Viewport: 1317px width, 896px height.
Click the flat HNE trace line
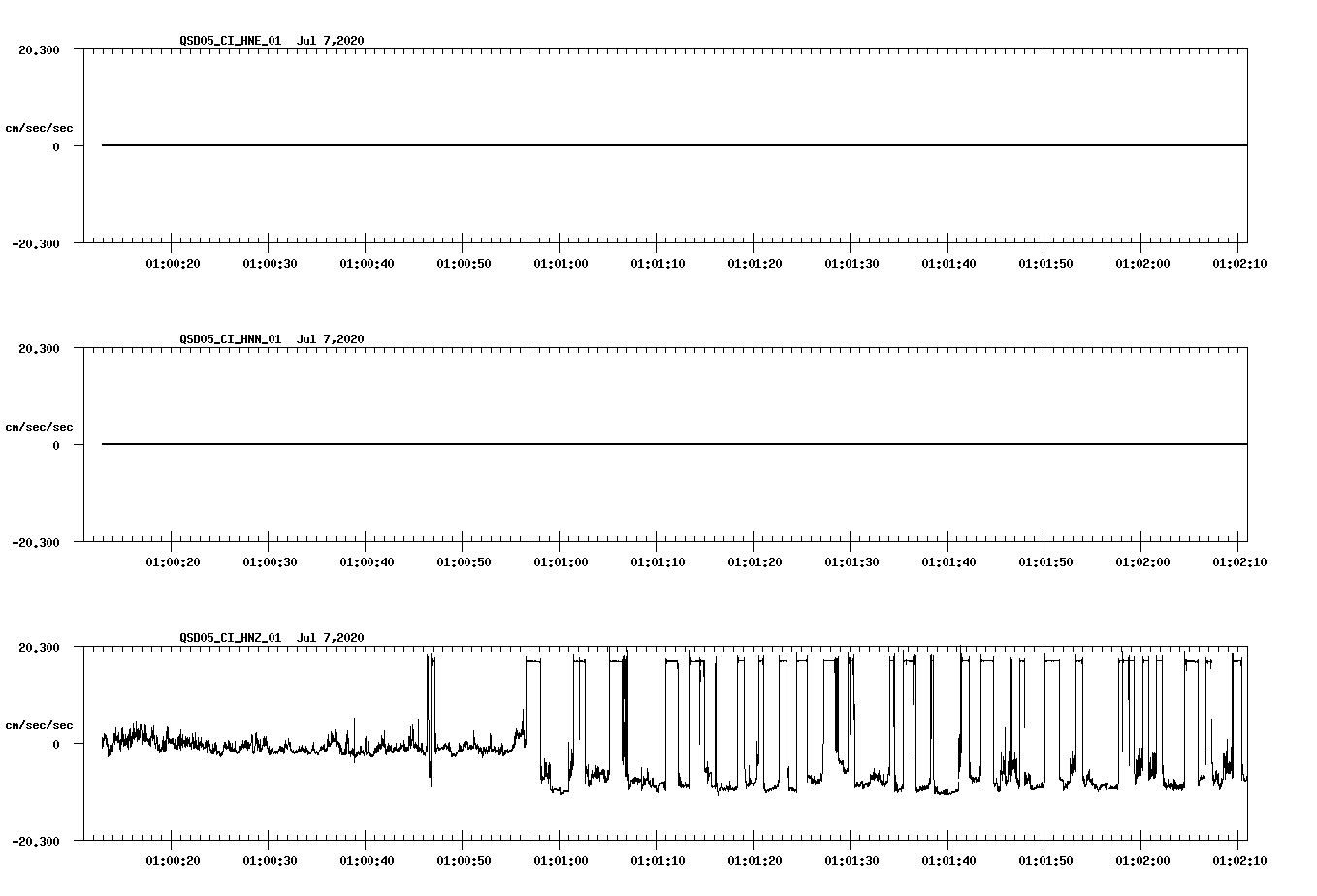click(x=674, y=145)
